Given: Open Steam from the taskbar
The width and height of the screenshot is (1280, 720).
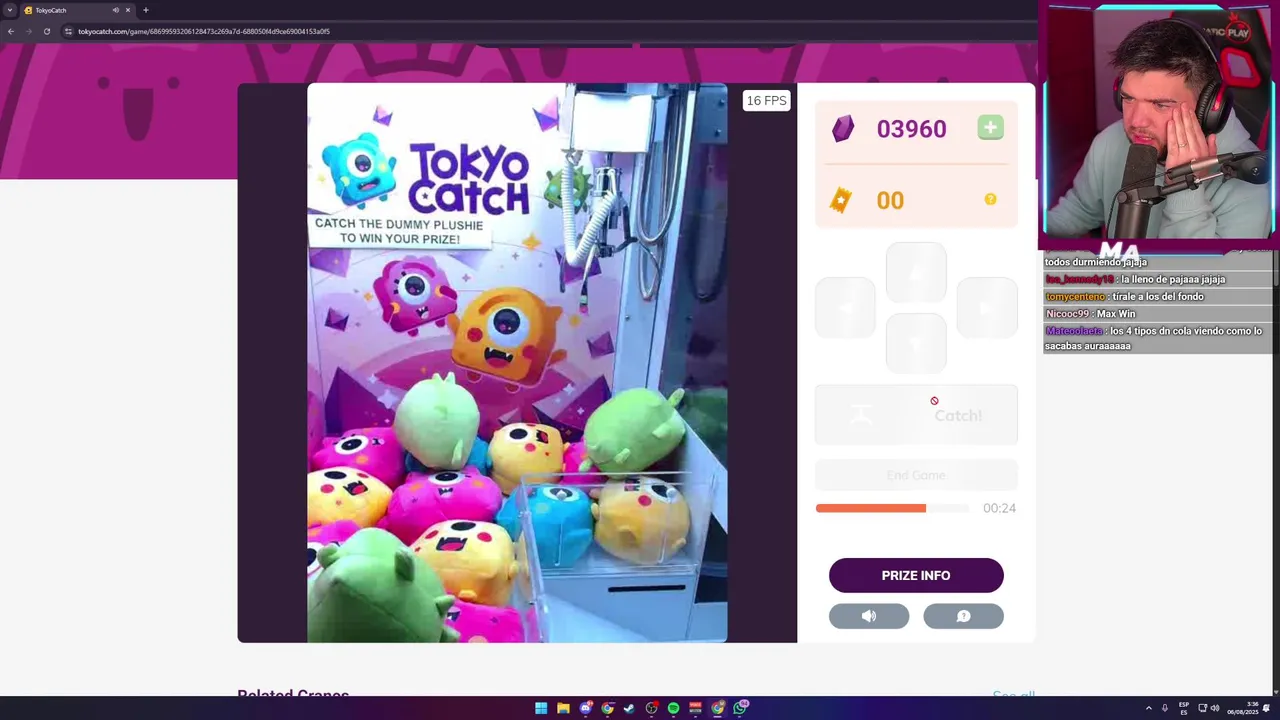Looking at the screenshot, I should (629, 708).
